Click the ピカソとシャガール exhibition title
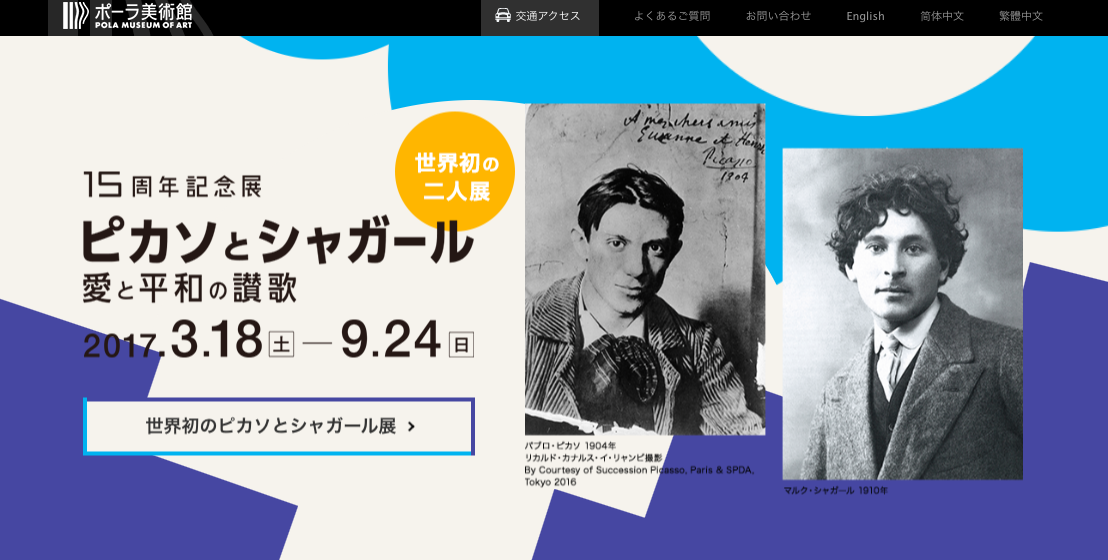 tap(277, 241)
